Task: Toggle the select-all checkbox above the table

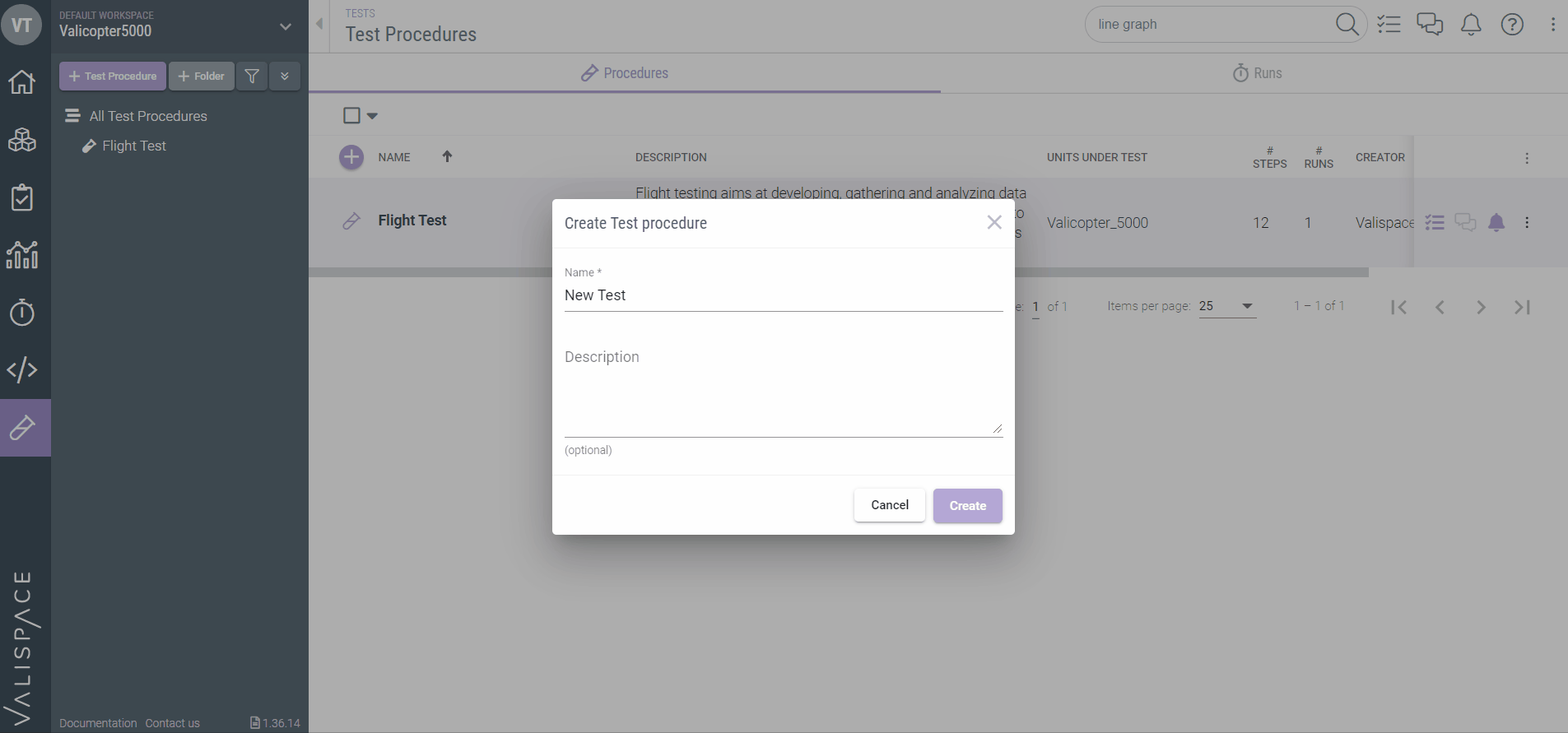Action: 351,116
